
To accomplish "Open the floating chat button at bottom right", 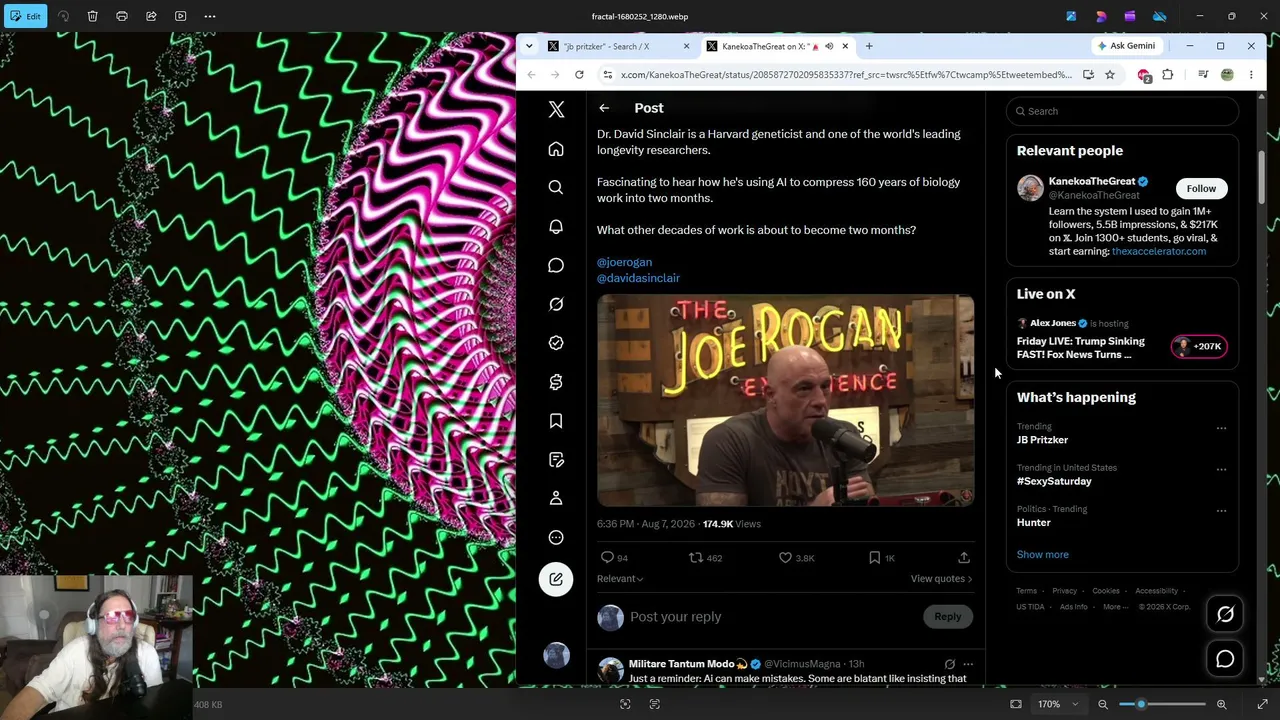I will coord(1225,659).
